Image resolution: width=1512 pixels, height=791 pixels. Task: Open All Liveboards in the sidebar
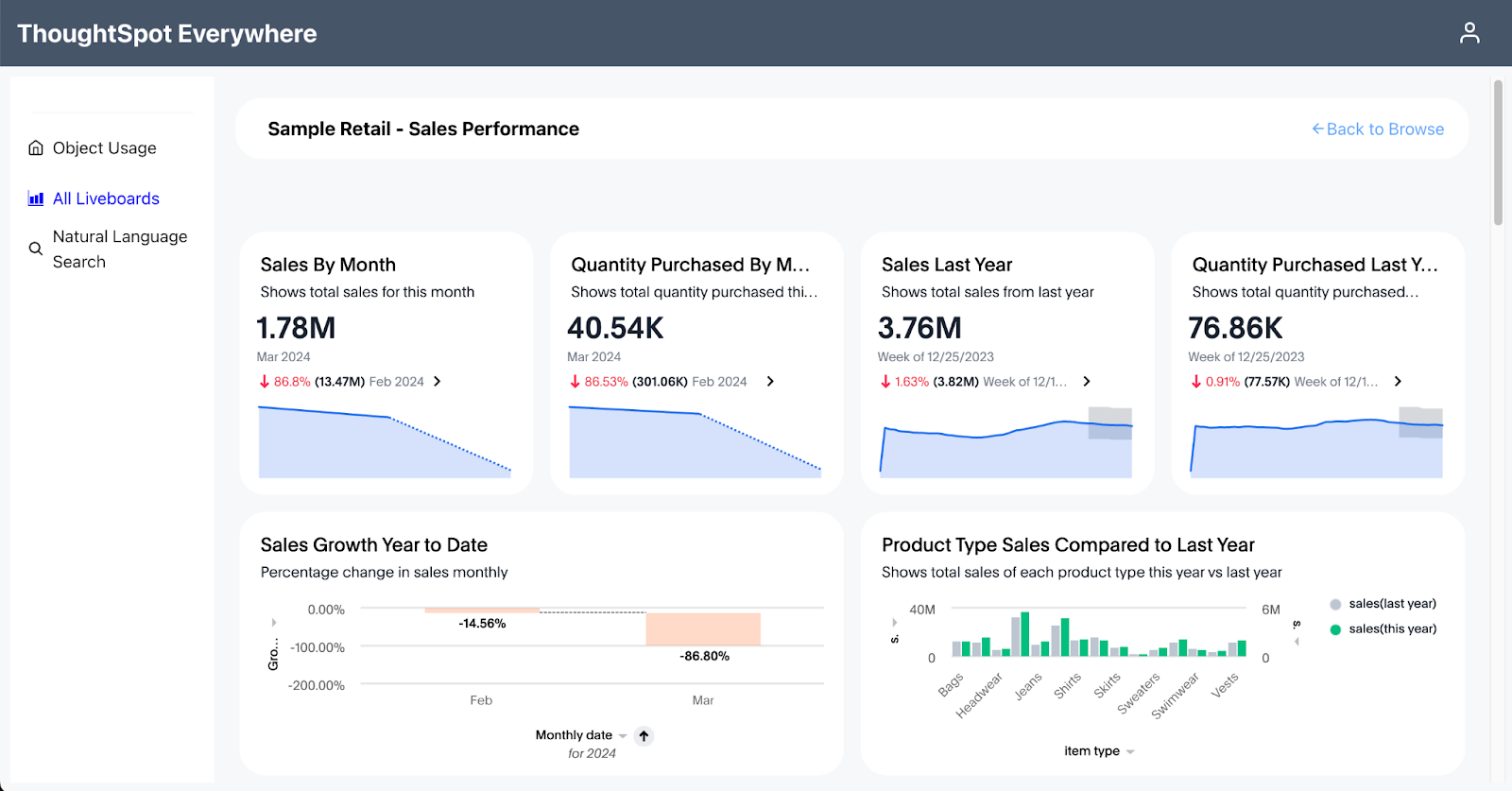click(106, 198)
